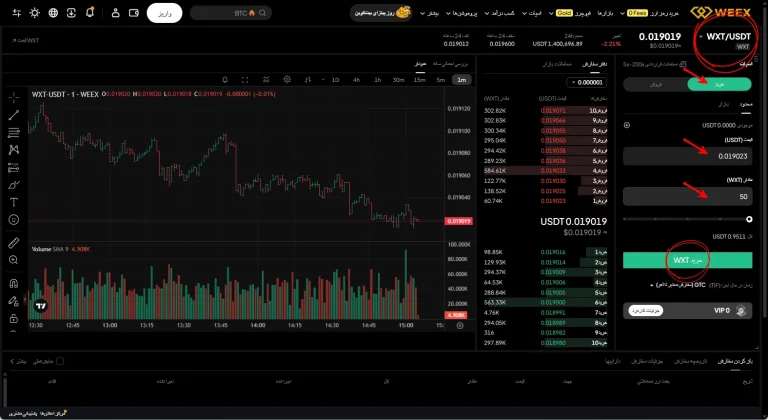
Task: Adjust the order amount percentage slider handle
Action: coord(748,219)
